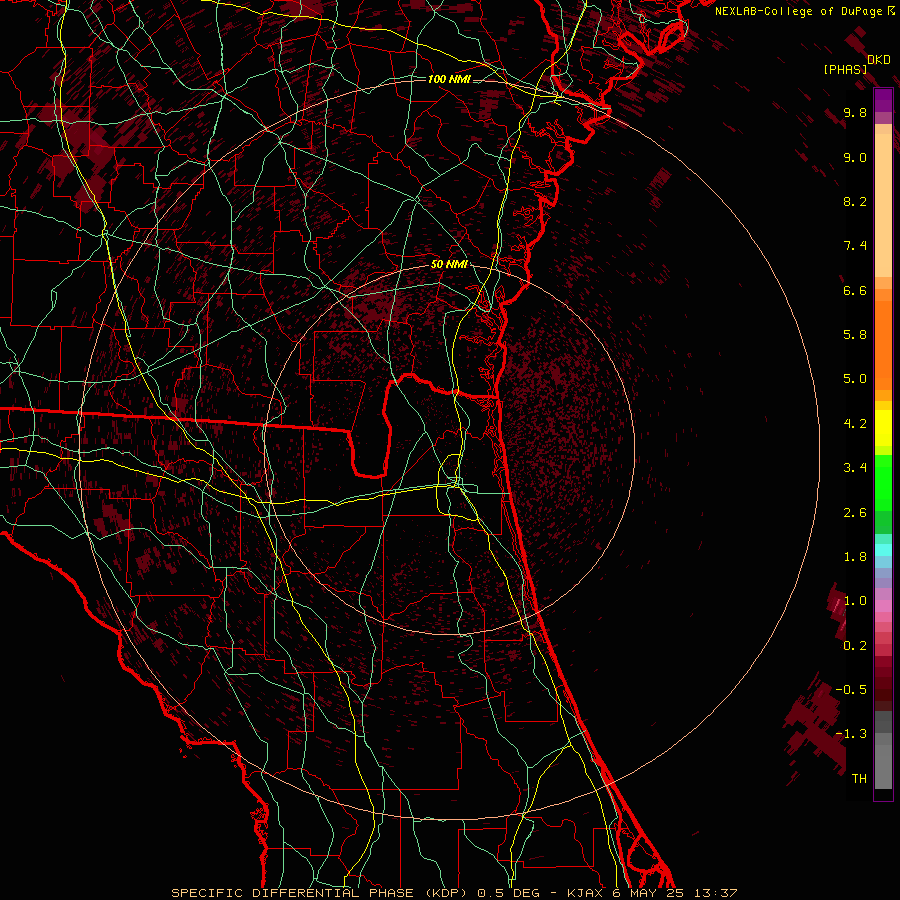This screenshot has height=900, width=900.
Task: Click the 1.0 value on the color scale
Action: tap(855, 601)
